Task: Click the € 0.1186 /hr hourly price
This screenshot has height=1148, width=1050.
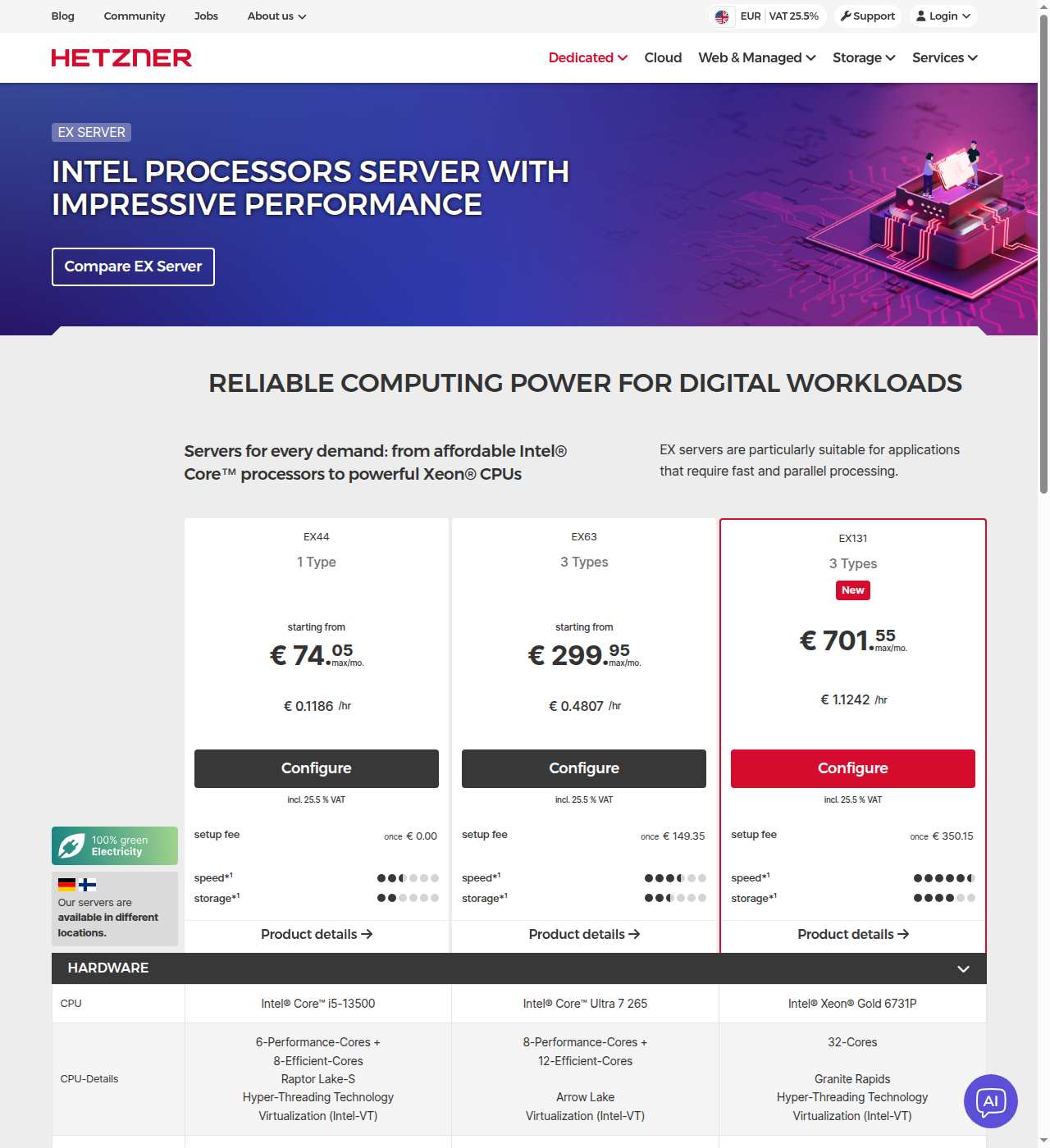Action: (317, 706)
